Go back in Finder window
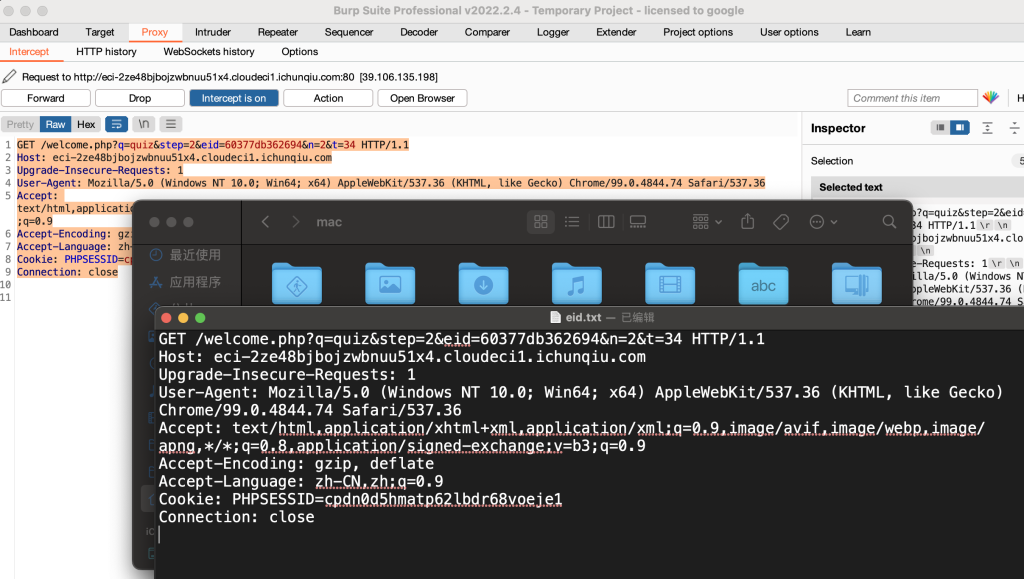 click(265, 222)
